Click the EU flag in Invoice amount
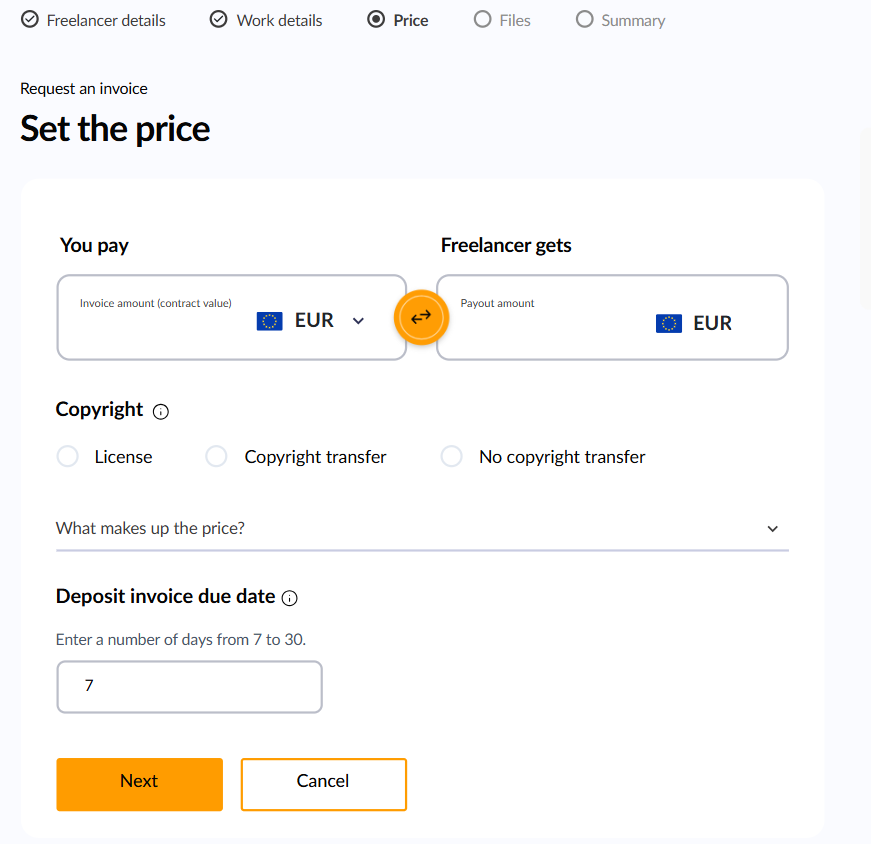The image size is (871, 844). pos(269,321)
